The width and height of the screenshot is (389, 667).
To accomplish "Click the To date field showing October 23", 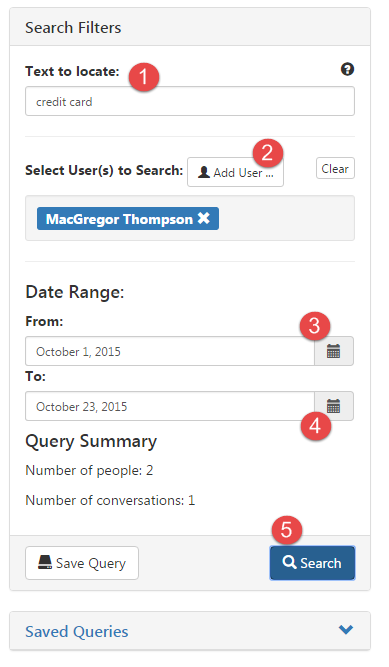I will 170,406.
